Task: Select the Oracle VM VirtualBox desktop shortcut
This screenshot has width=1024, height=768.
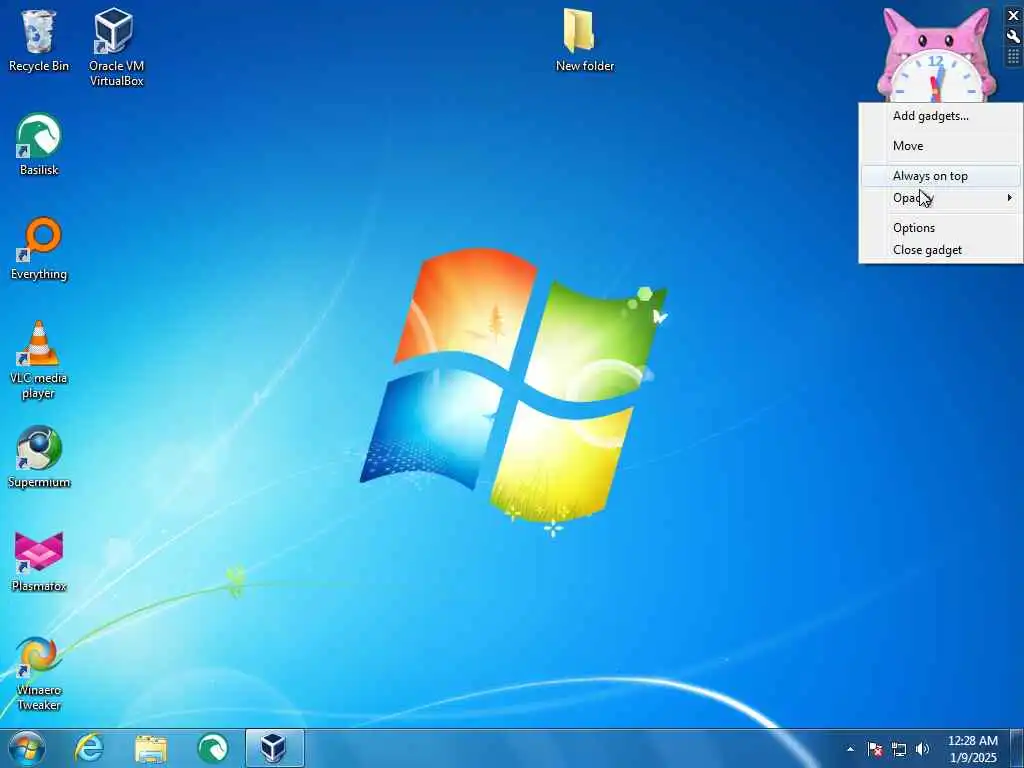Action: (x=116, y=47)
